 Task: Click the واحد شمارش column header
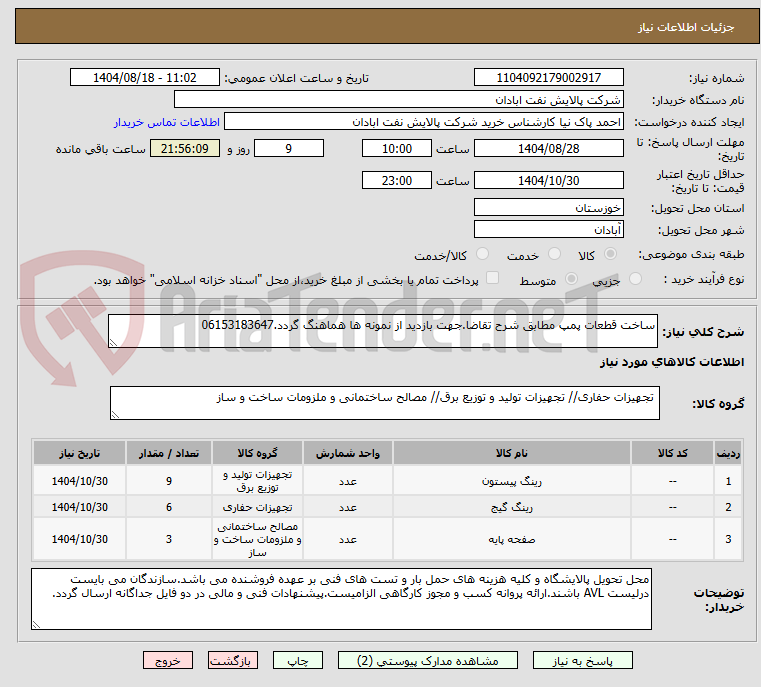click(347, 453)
